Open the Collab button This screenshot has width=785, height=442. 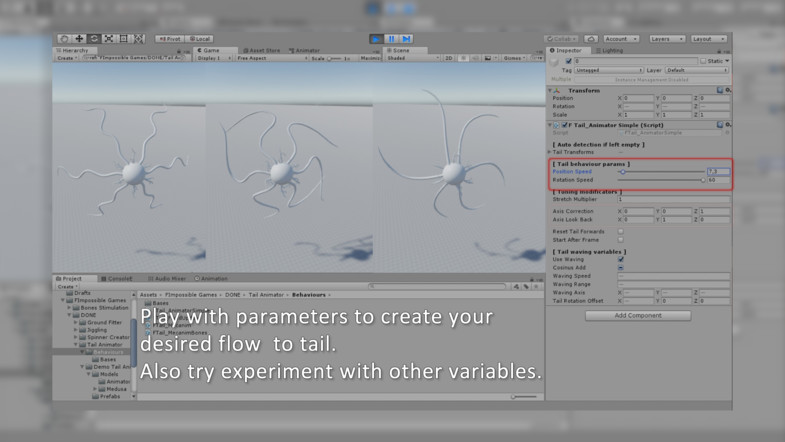pyautogui.click(x=561, y=39)
